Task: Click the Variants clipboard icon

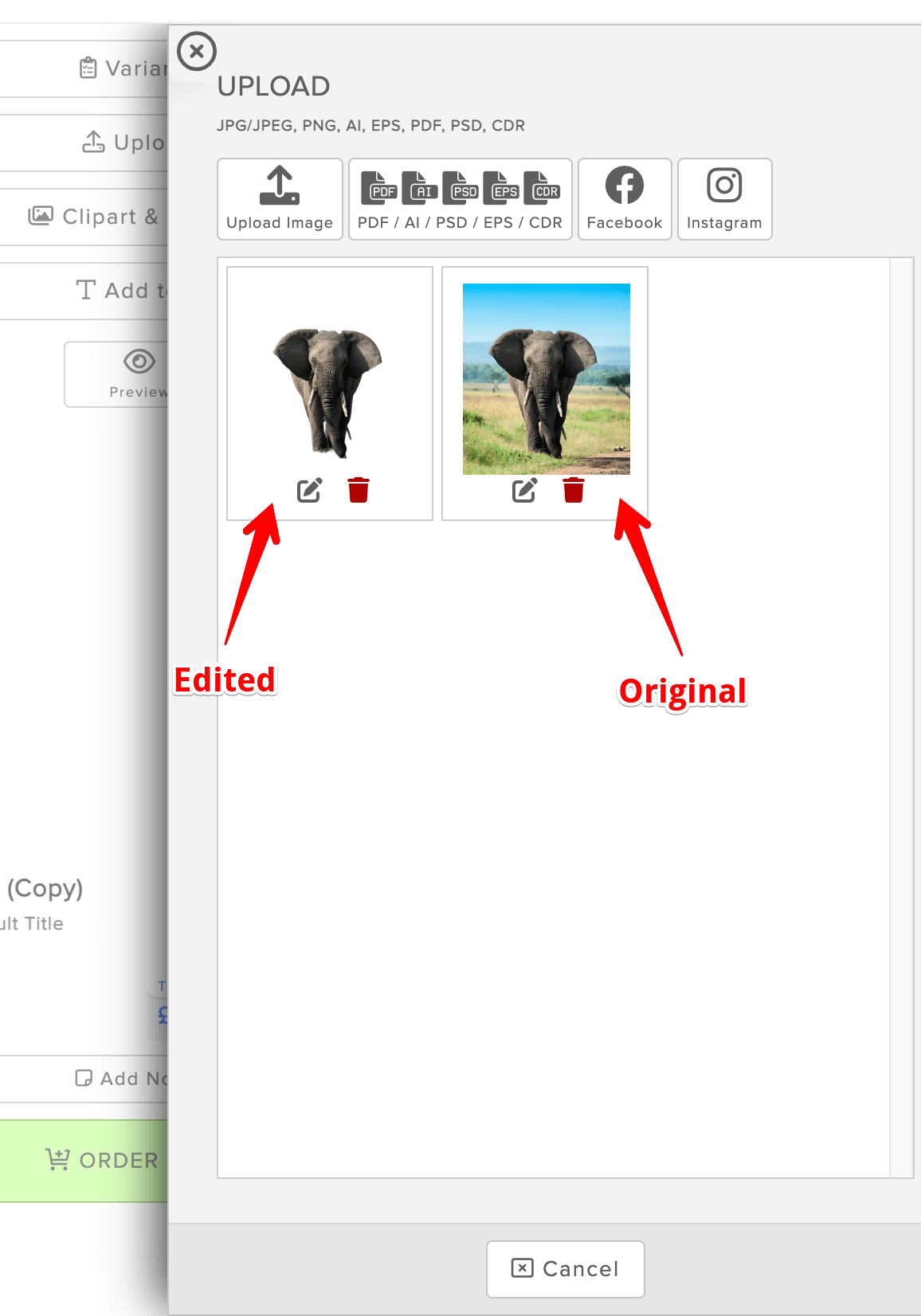Action: pos(88,69)
